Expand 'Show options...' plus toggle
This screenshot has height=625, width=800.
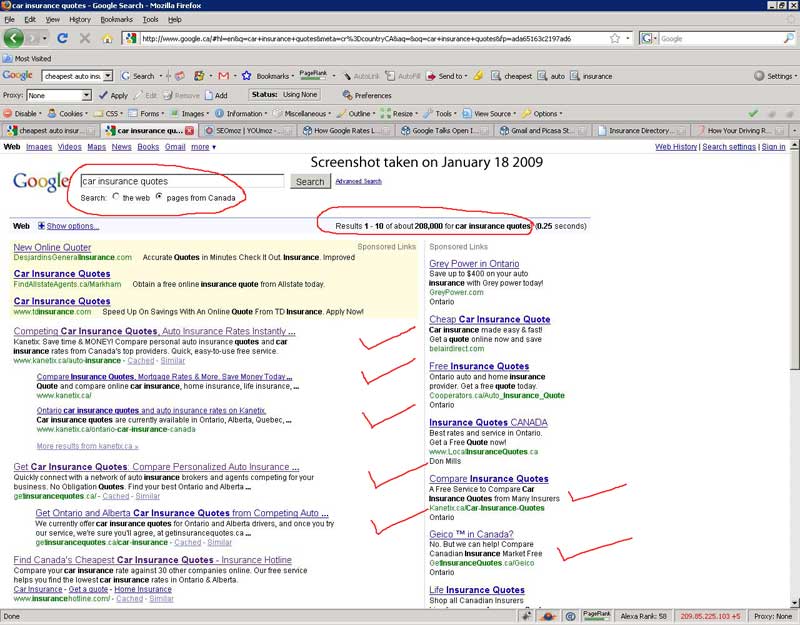click(41, 226)
